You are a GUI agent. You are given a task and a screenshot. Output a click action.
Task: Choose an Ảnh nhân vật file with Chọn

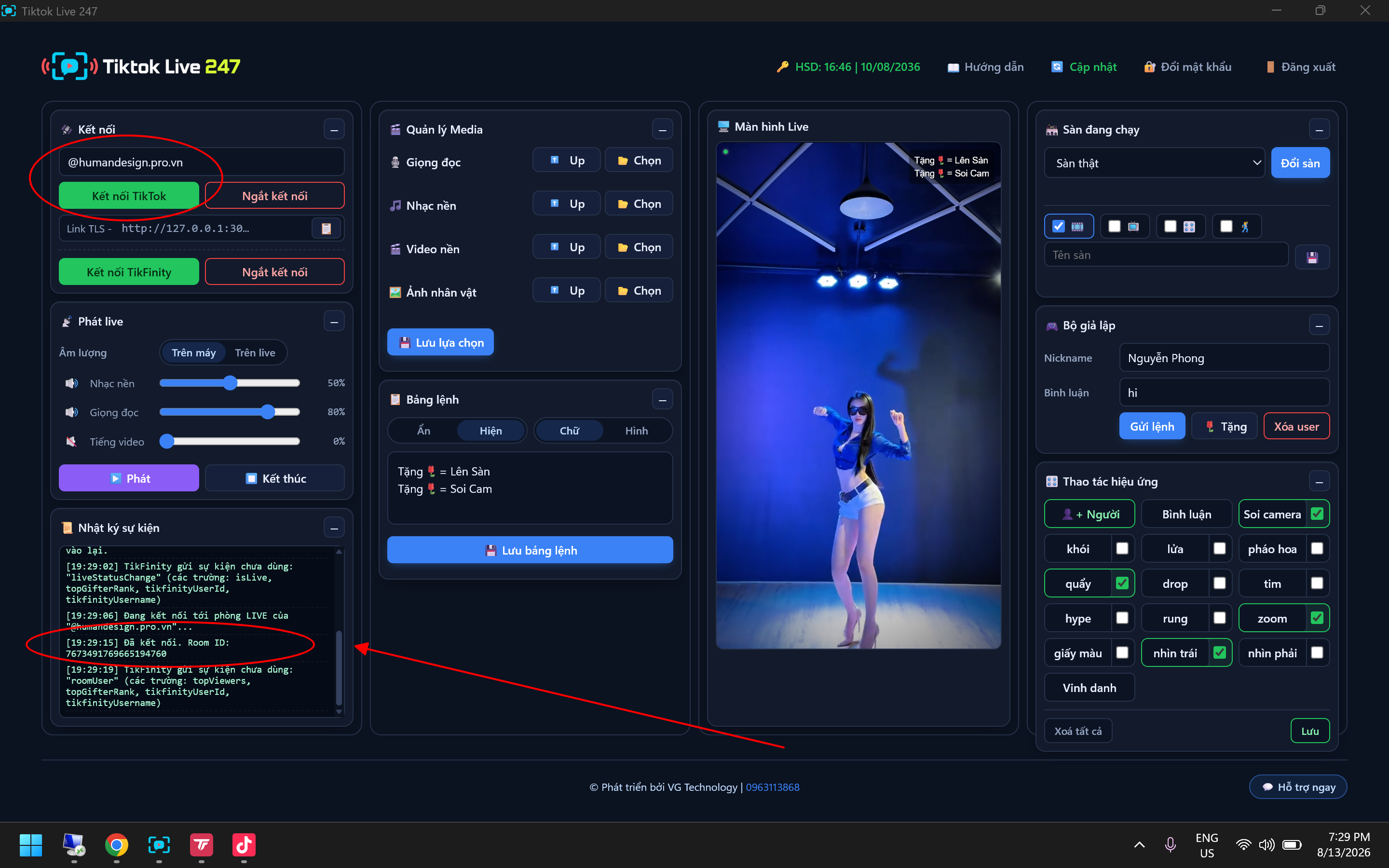click(x=639, y=290)
